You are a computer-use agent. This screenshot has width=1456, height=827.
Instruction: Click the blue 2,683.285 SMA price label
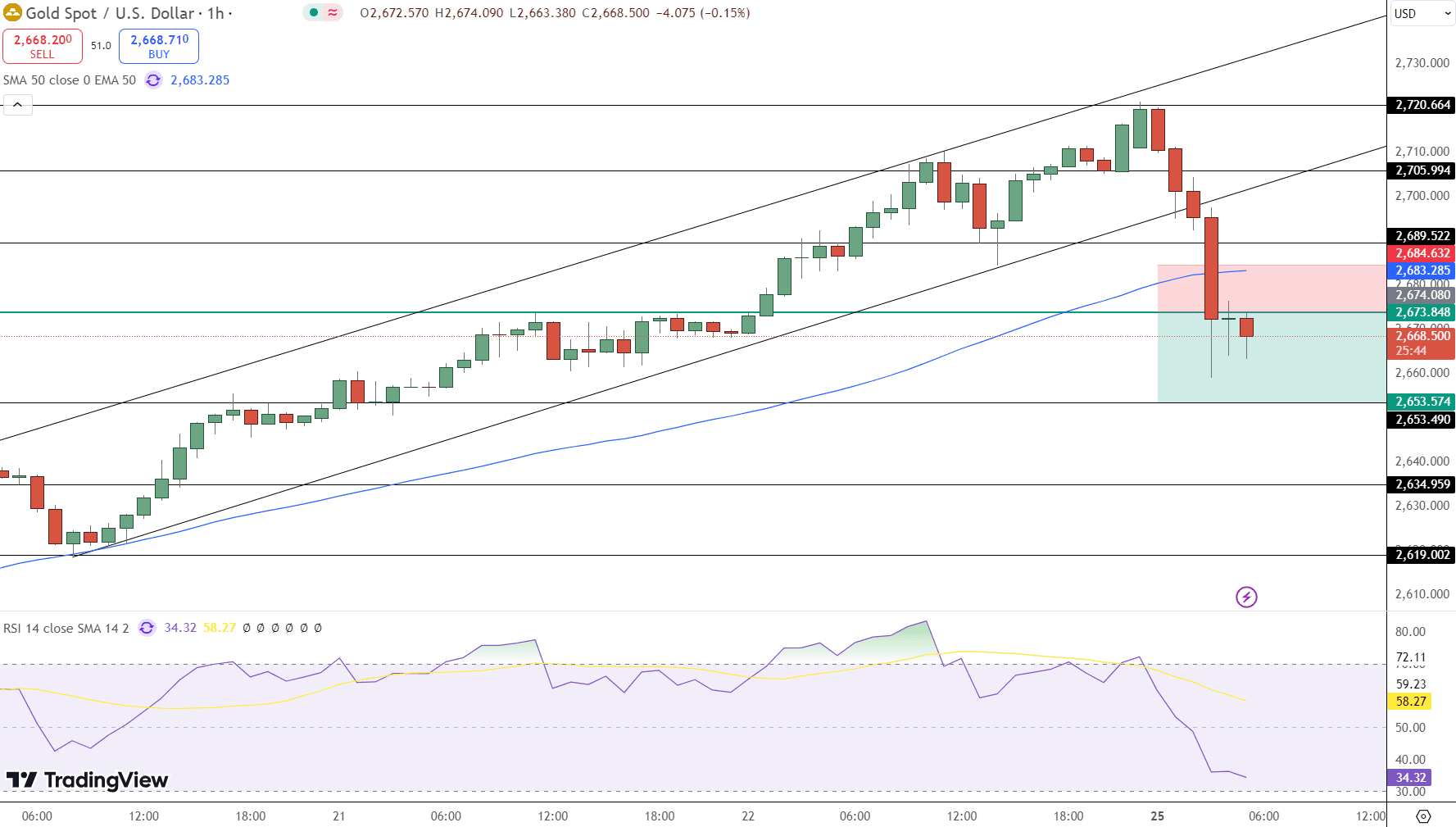[1422, 270]
